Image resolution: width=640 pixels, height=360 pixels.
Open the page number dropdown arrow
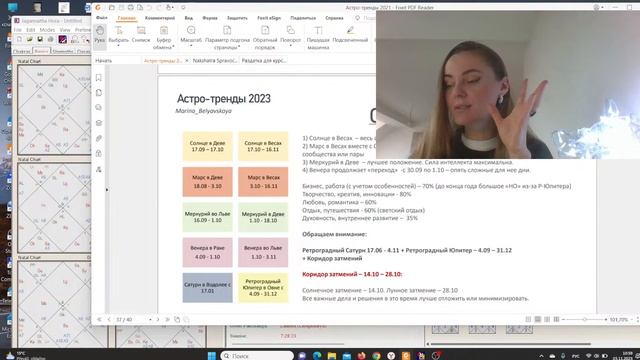(150, 320)
